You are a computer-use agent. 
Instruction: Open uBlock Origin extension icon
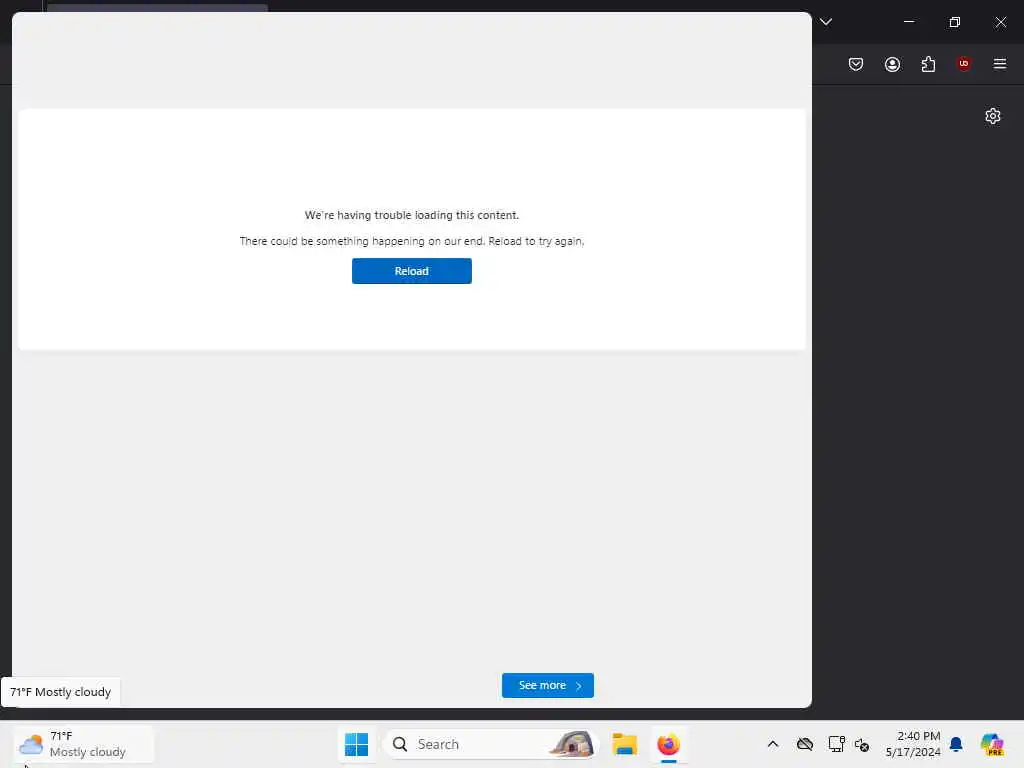[963, 64]
